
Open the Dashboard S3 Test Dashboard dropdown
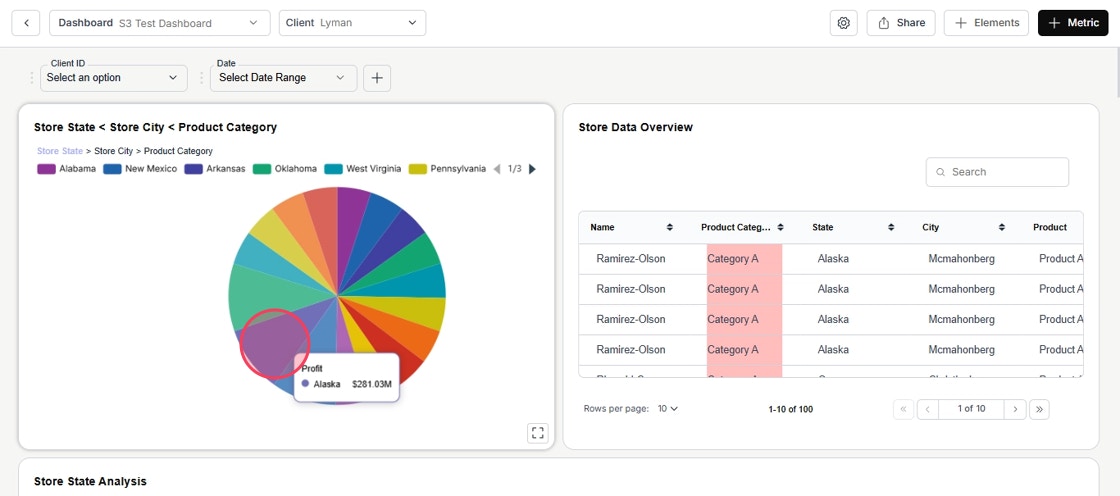tap(159, 23)
